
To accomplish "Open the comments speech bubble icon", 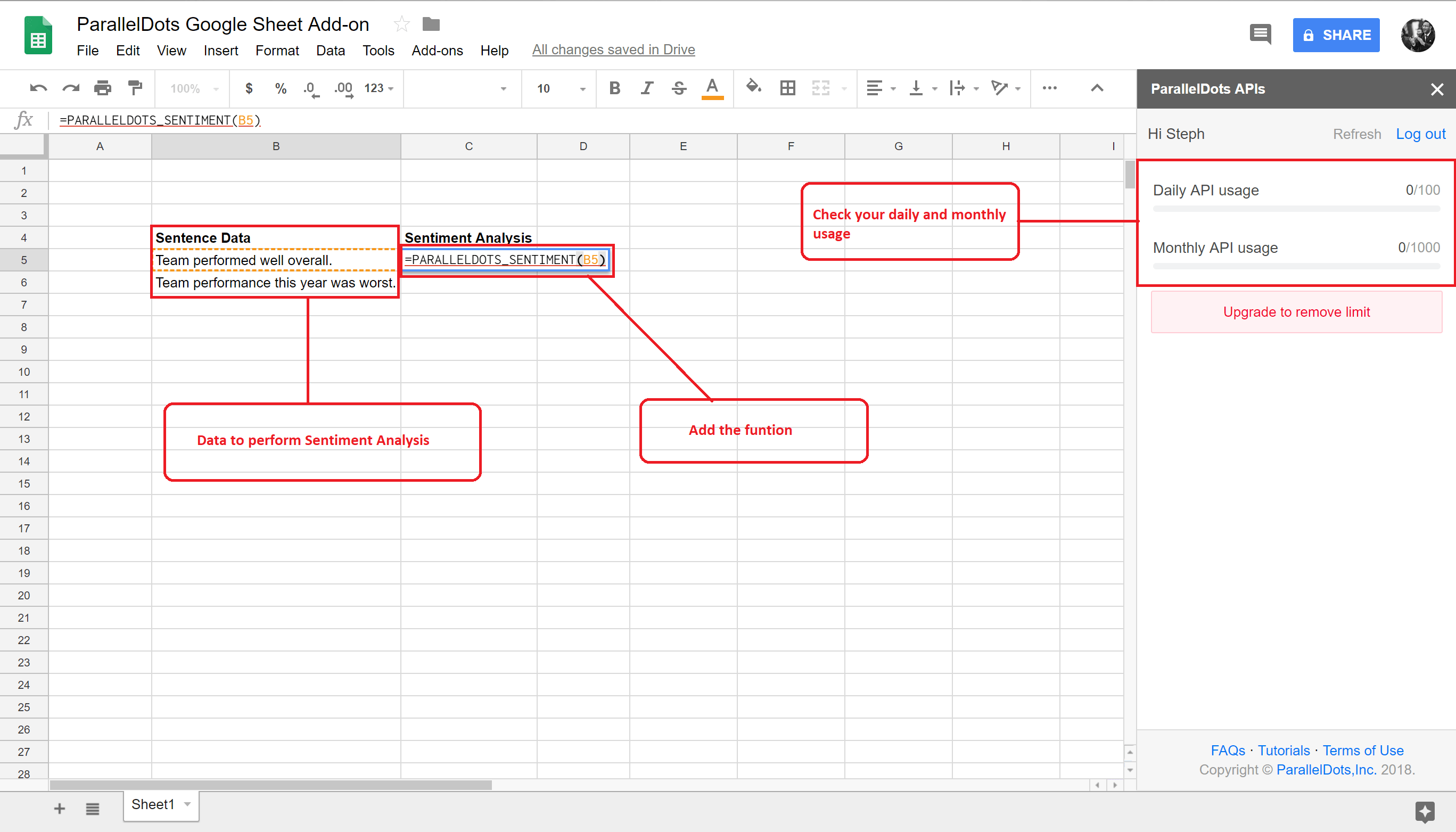I will coord(1260,34).
